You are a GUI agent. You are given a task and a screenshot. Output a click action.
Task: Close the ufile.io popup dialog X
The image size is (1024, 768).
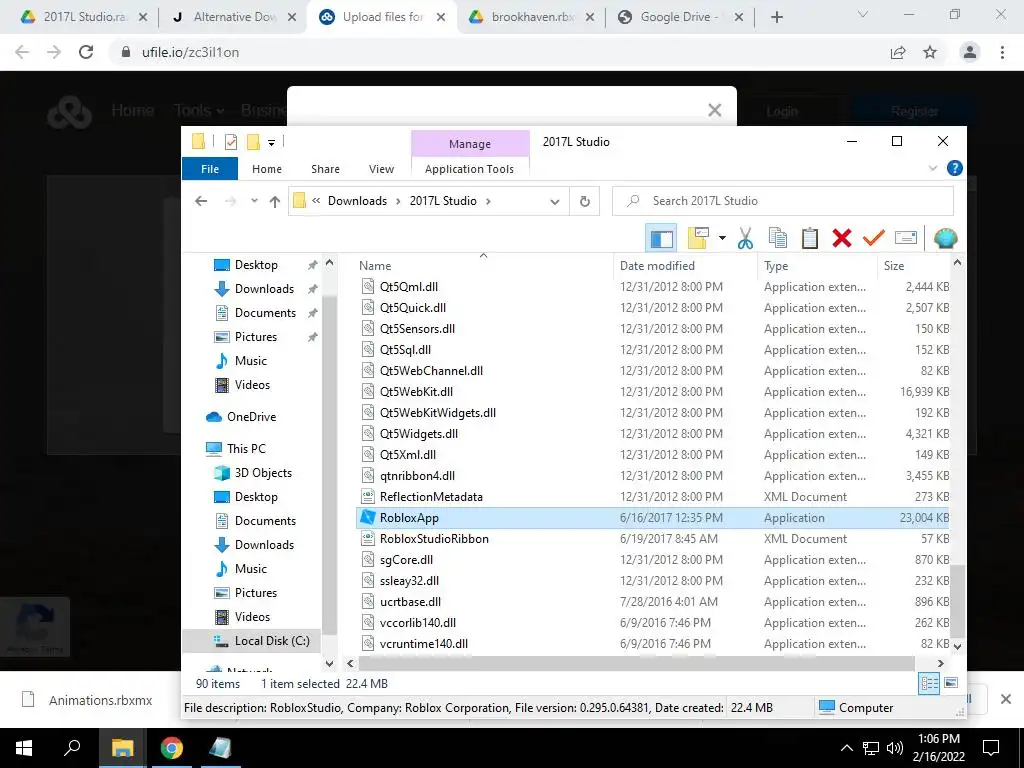[x=714, y=110]
